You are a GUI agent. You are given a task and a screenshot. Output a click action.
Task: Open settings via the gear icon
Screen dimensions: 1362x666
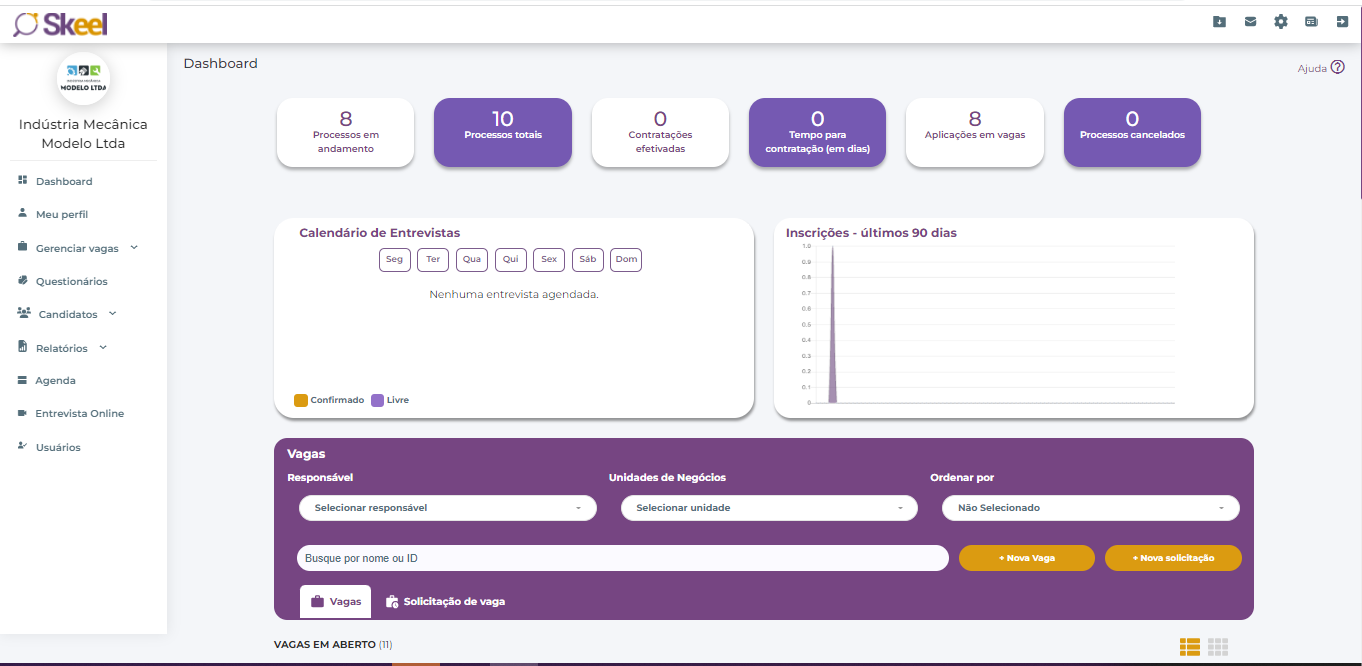[x=1281, y=21]
